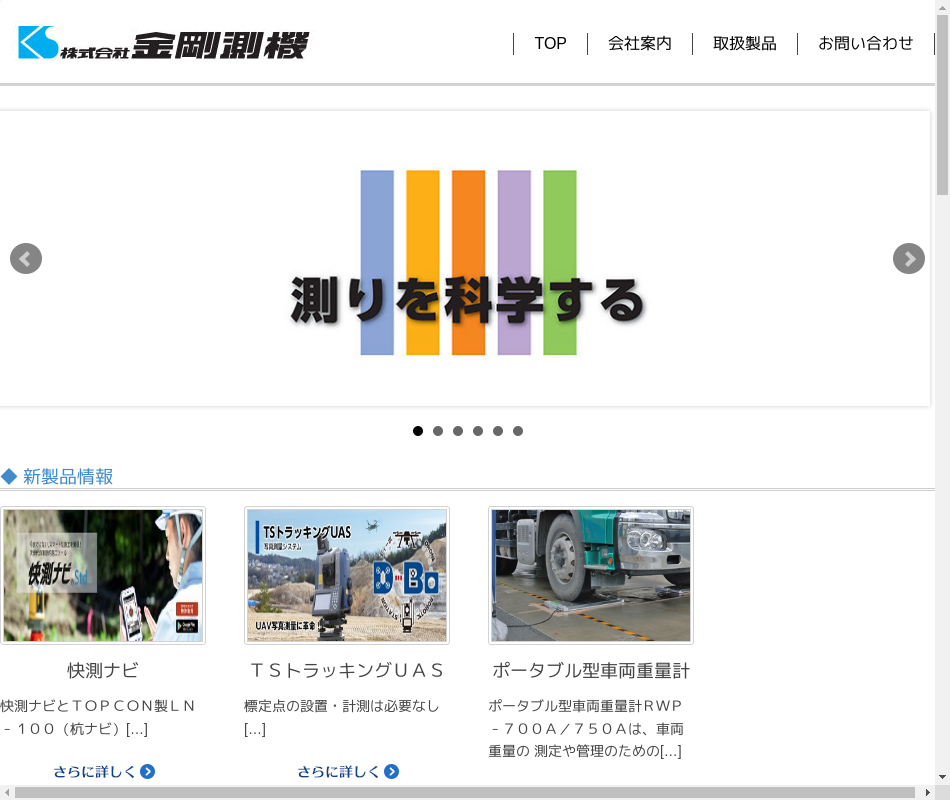Click さらに詳しく under TSトラッキングUAS
The height and width of the screenshot is (800, 950).
348,771
